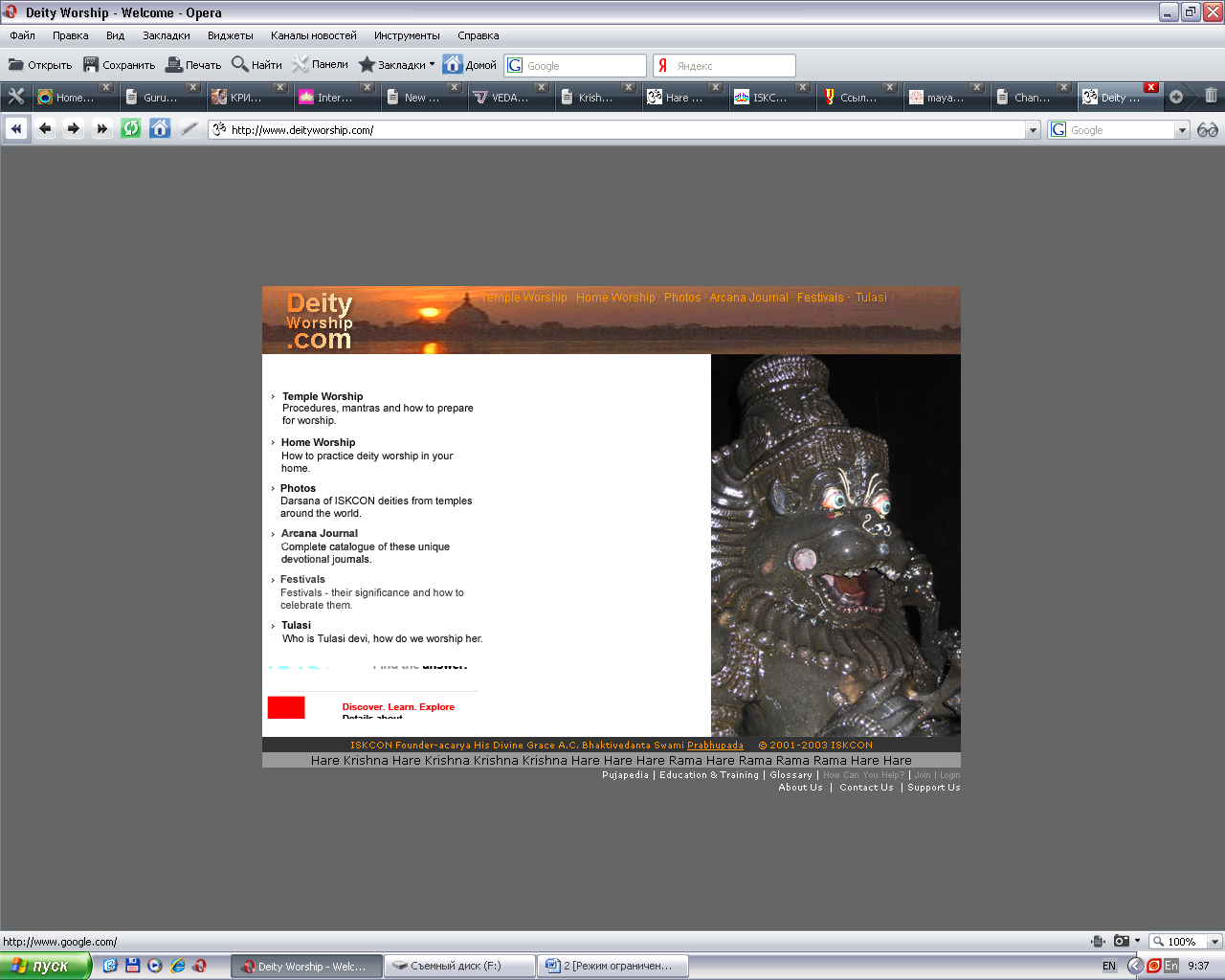Open the Education & Training footer link
The image size is (1225, 980).
709,775
